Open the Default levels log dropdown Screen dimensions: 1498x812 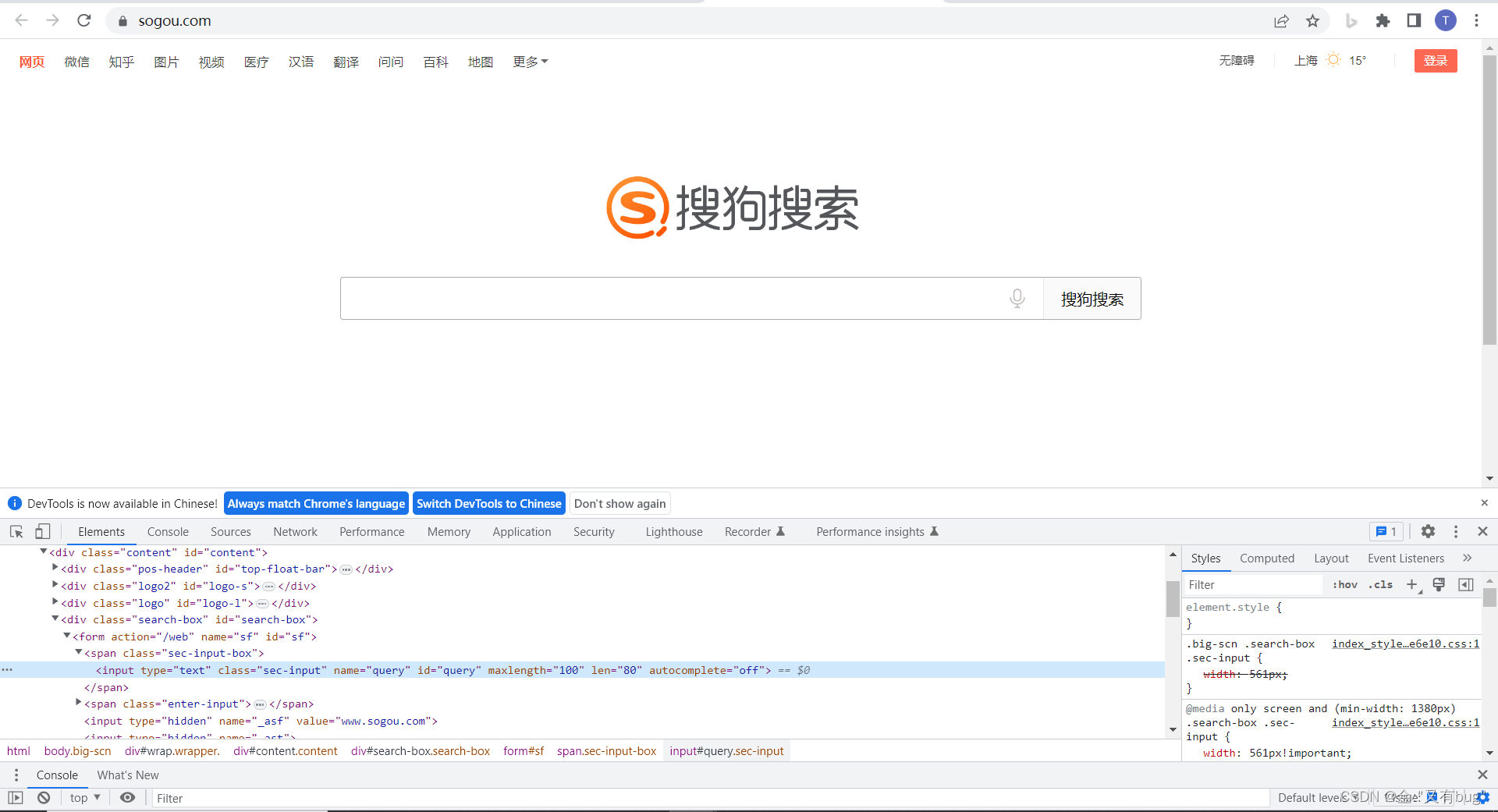(x=1317, y=797)
